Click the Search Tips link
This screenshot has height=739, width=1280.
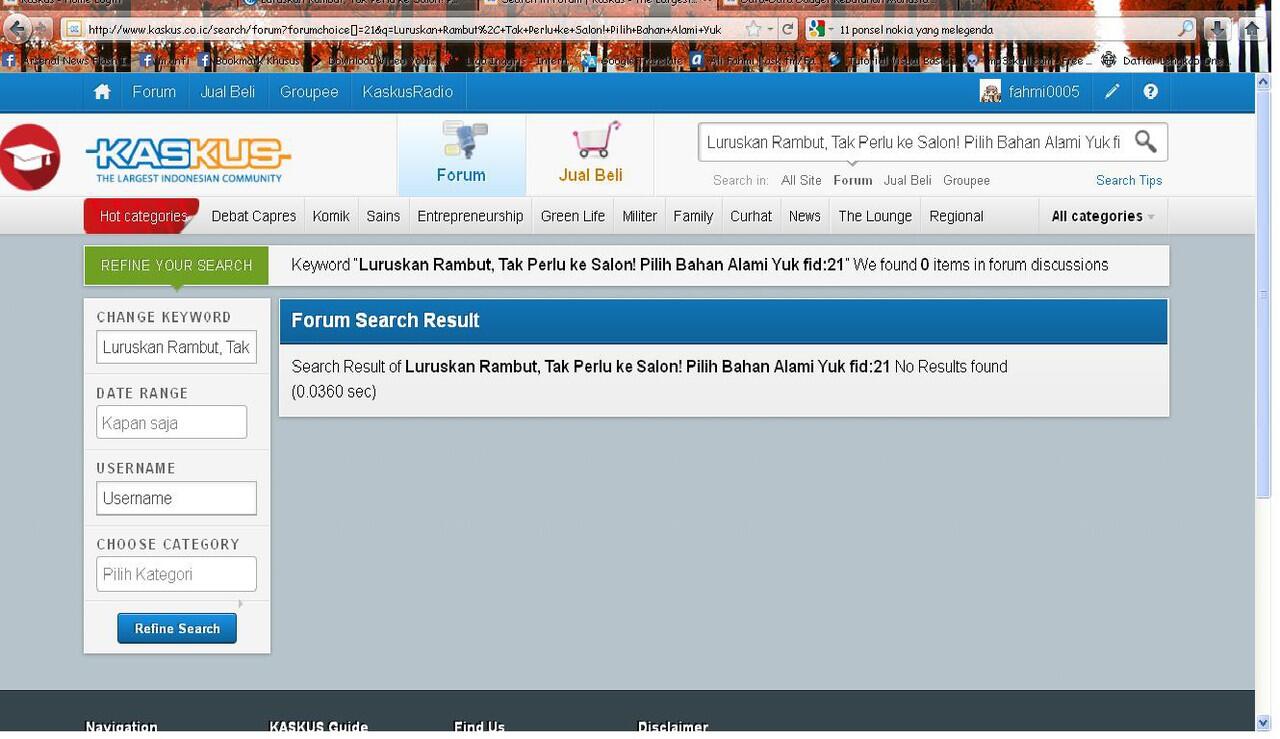click(x=1129, y=181)
